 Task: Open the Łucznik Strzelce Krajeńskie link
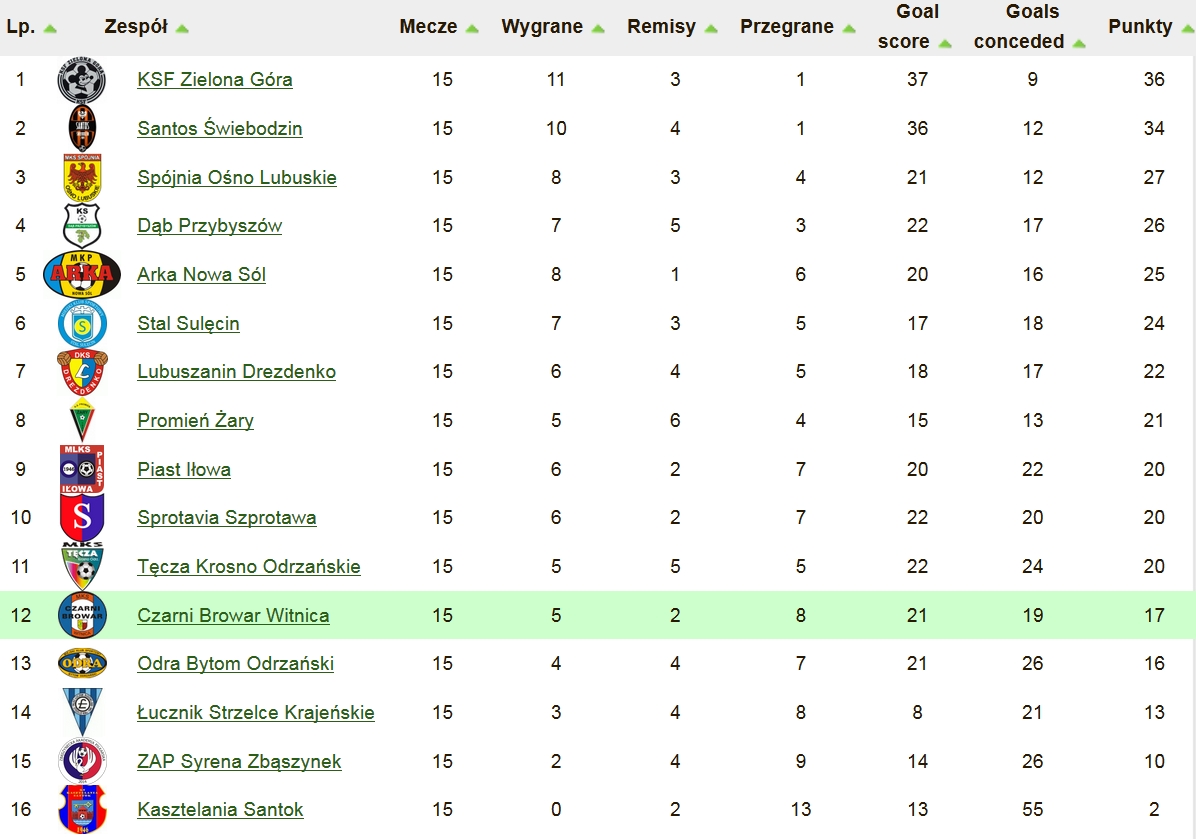click(256, 712)
